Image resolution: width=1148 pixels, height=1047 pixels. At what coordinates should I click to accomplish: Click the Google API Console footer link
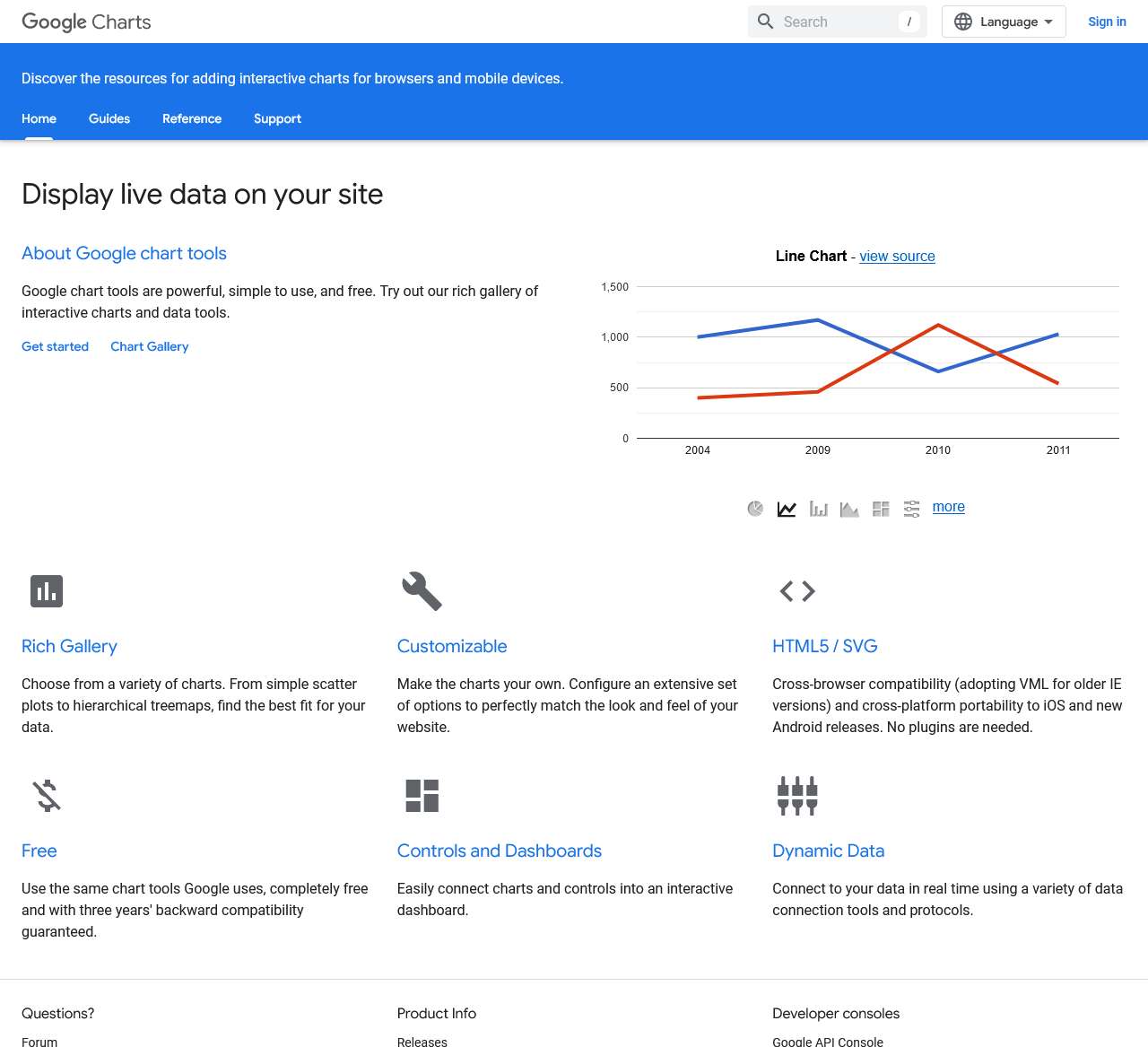tap(828, 1041)
